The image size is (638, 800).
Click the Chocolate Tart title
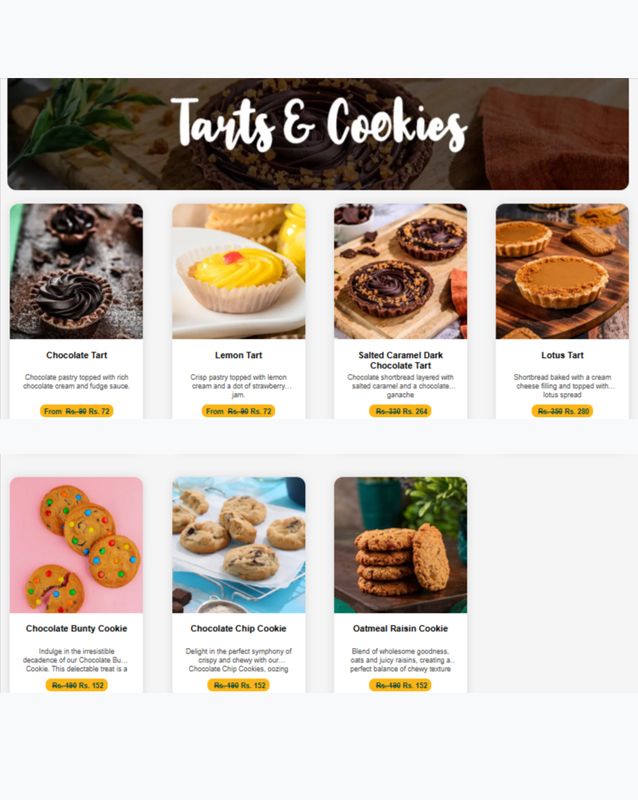tap(77, 355)
